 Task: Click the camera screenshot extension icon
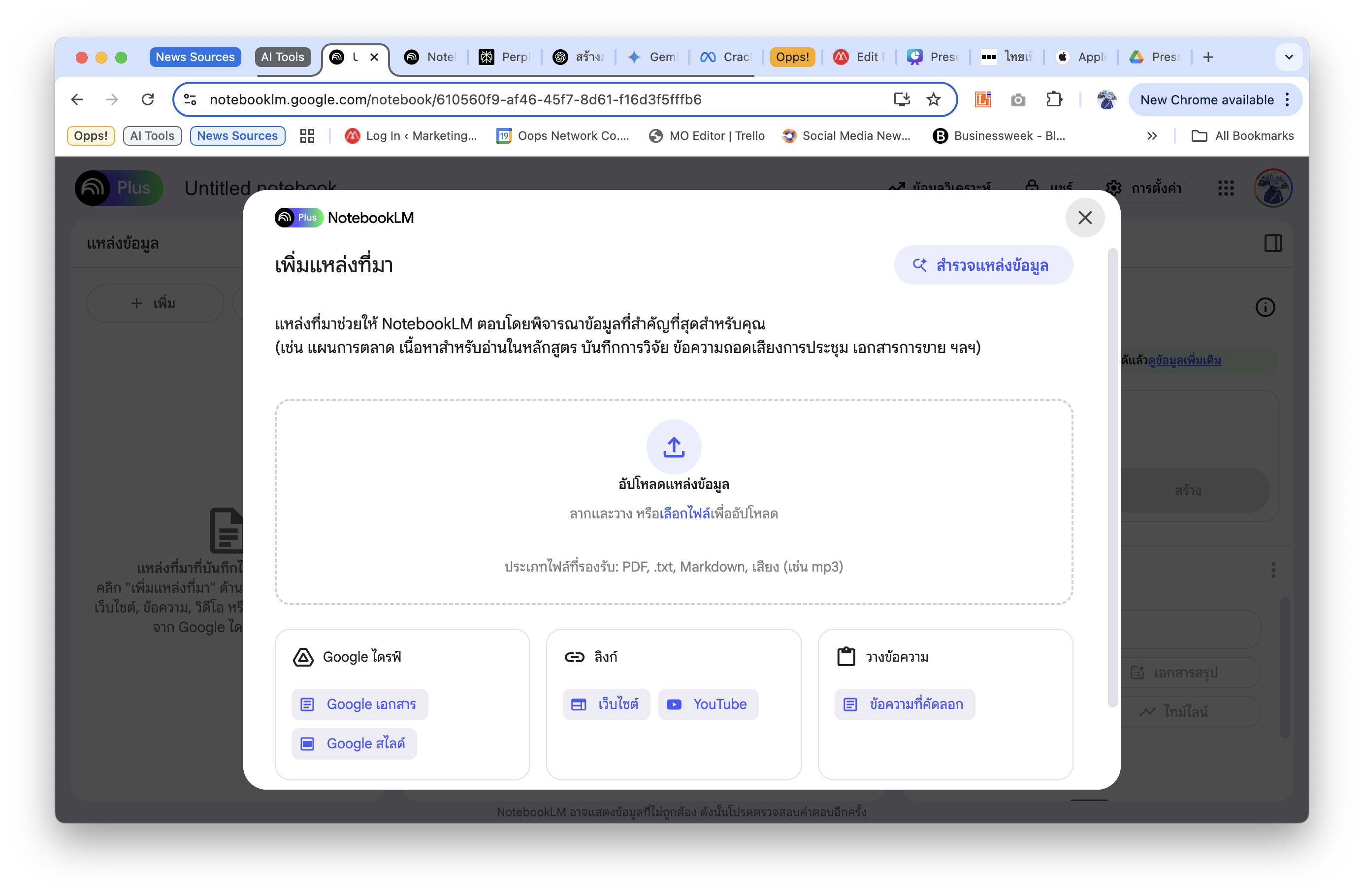click(1018, 99)
